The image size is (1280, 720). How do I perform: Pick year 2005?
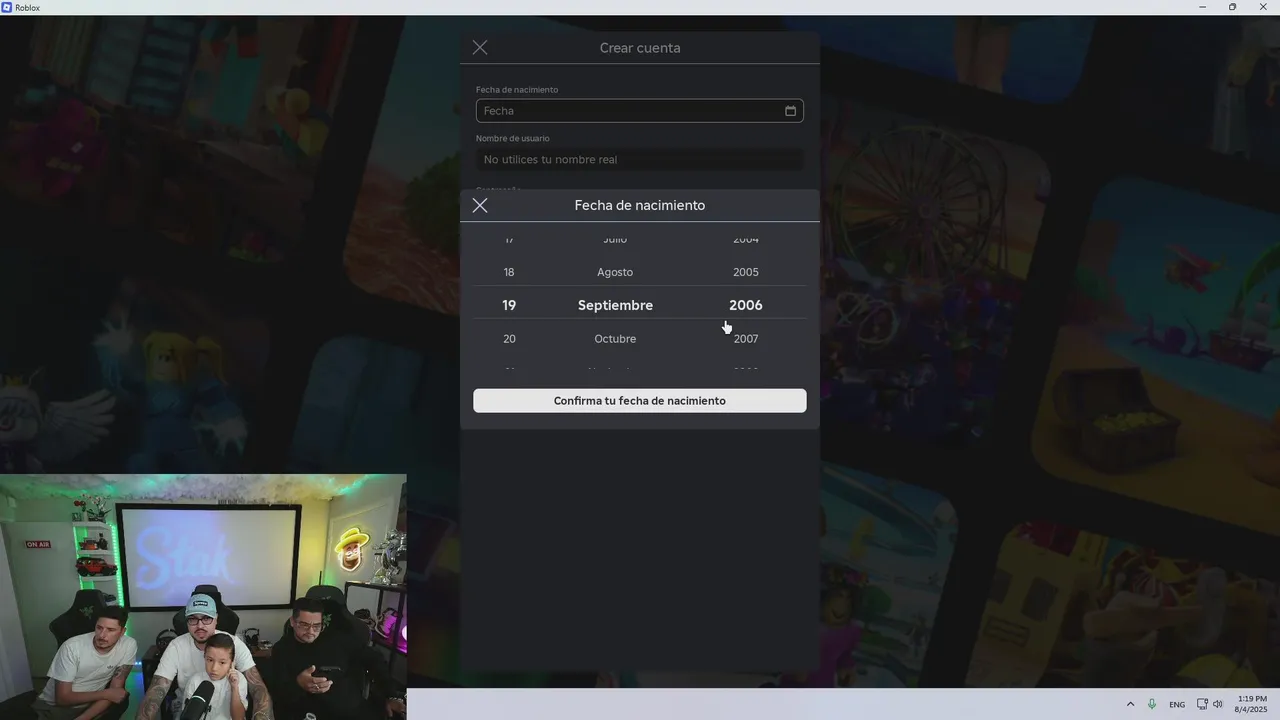click(x=746, y=272)
